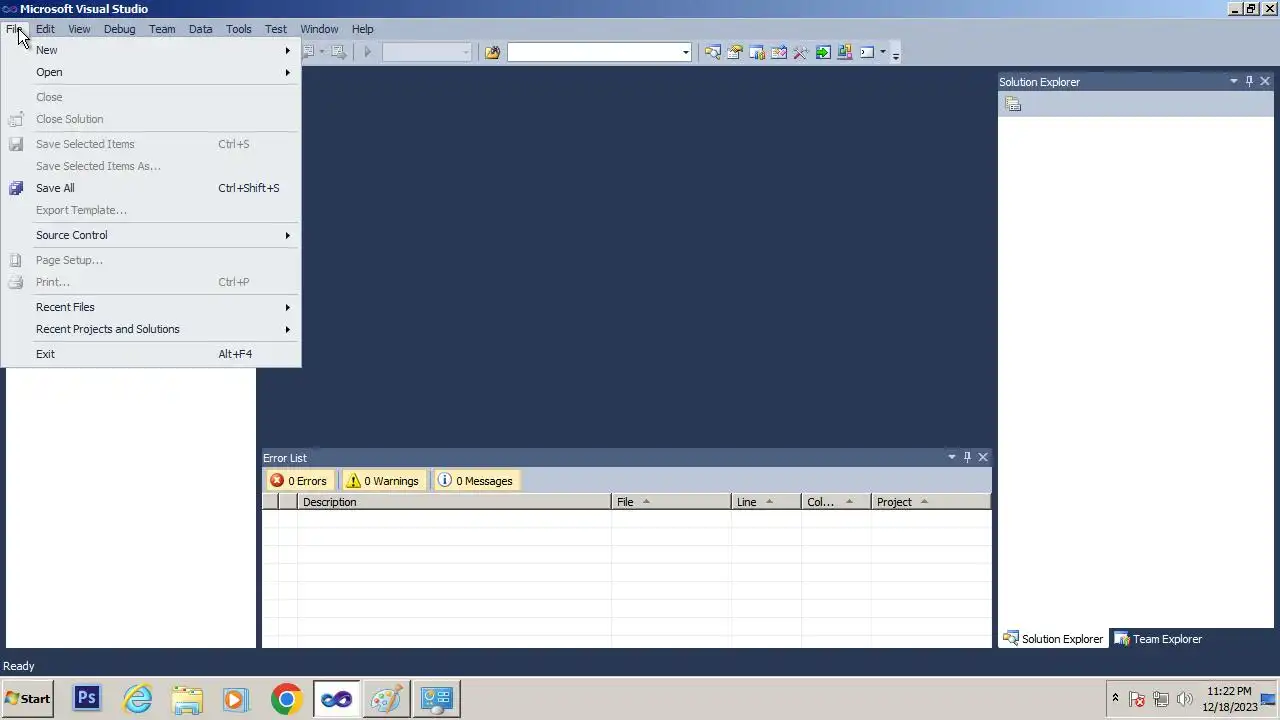Open the Paint taskbar icon
Viewport: 1280px width, 720px height.
[x=386, y=699]
